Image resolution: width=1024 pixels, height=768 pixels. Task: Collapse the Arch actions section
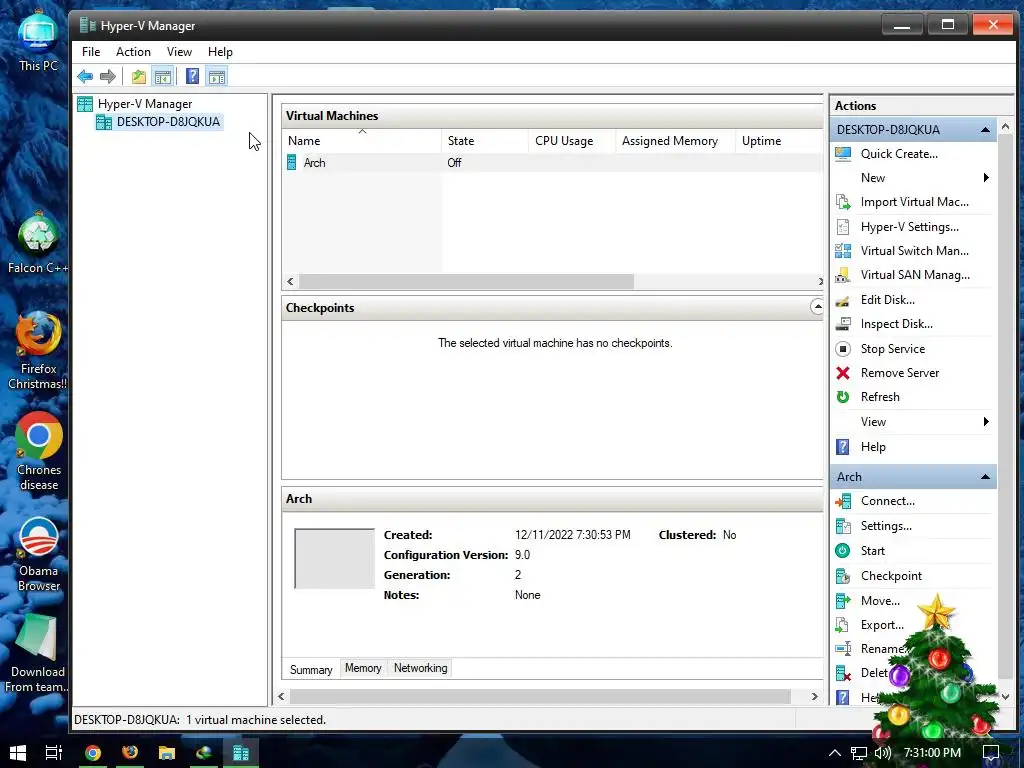(x=985, y=477)
